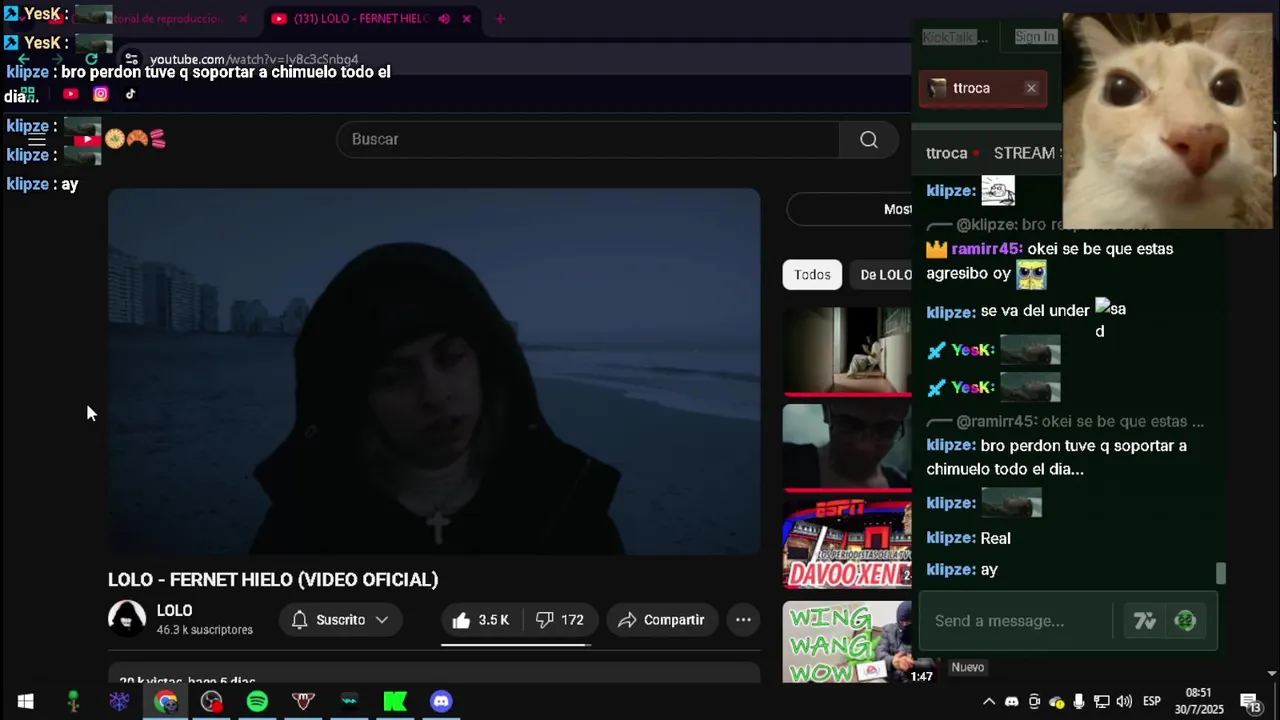Screen dimensions: 1280x720
Task: Click the Chrome icon in the taskbar
Action: click(x=165, y=702)
